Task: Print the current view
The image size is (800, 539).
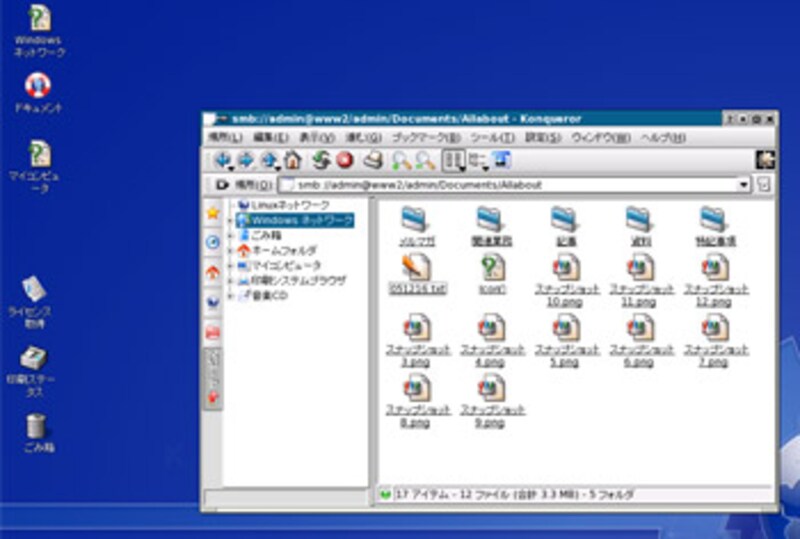Action: tap(373, 160)
